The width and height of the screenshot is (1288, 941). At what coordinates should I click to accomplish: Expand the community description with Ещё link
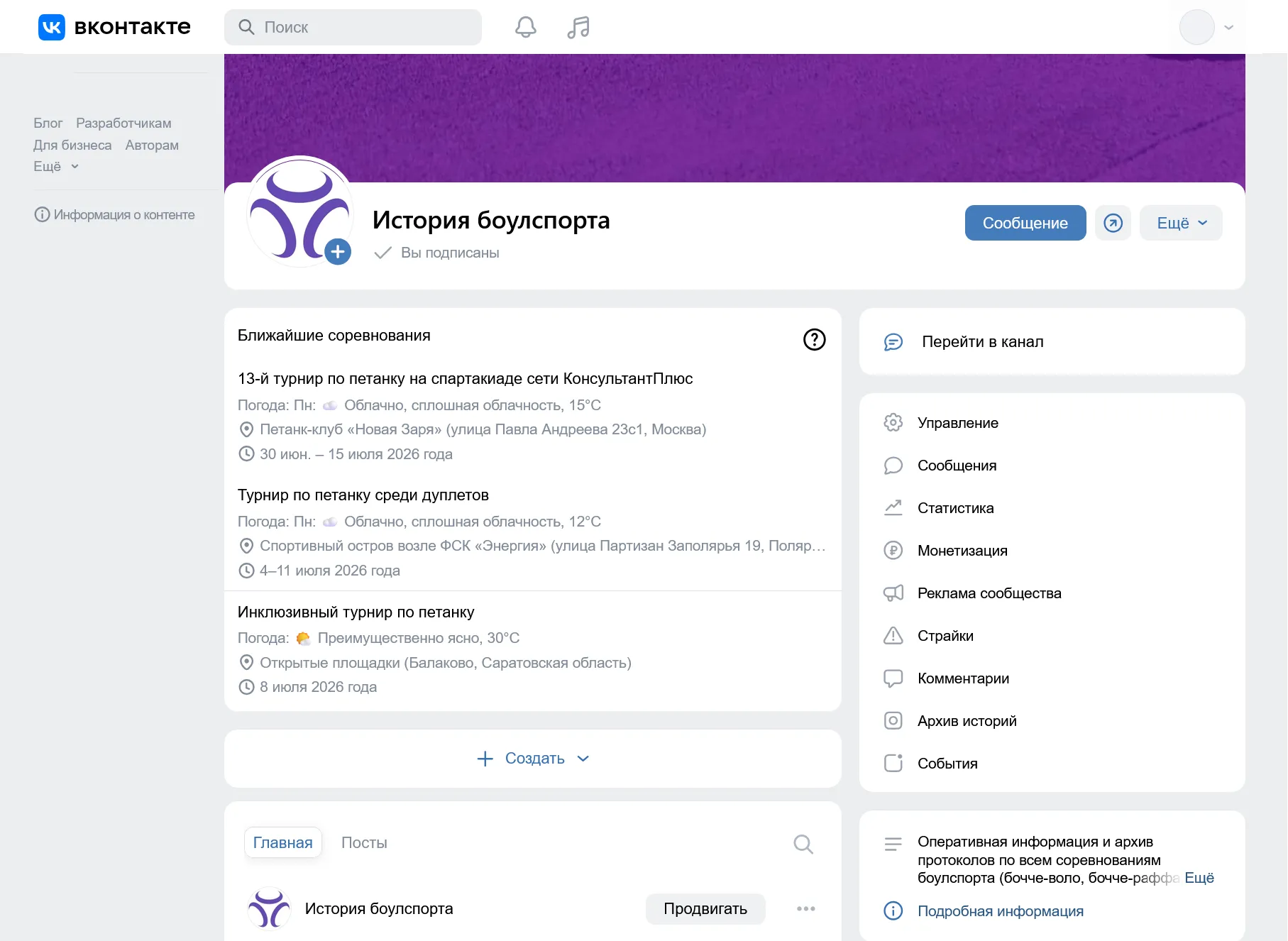coord(1199,878)
